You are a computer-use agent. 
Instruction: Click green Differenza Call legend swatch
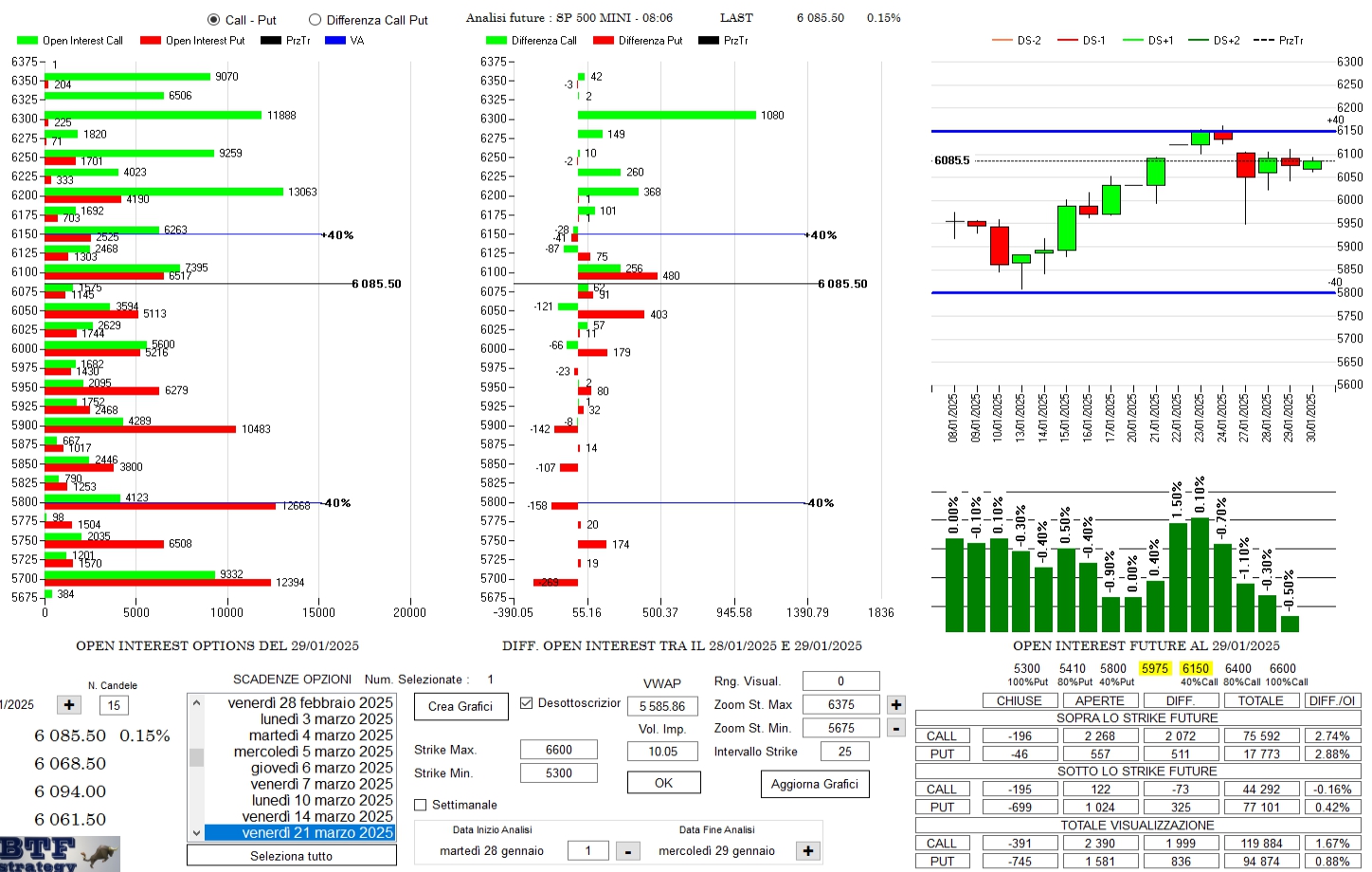click(496, 41)
